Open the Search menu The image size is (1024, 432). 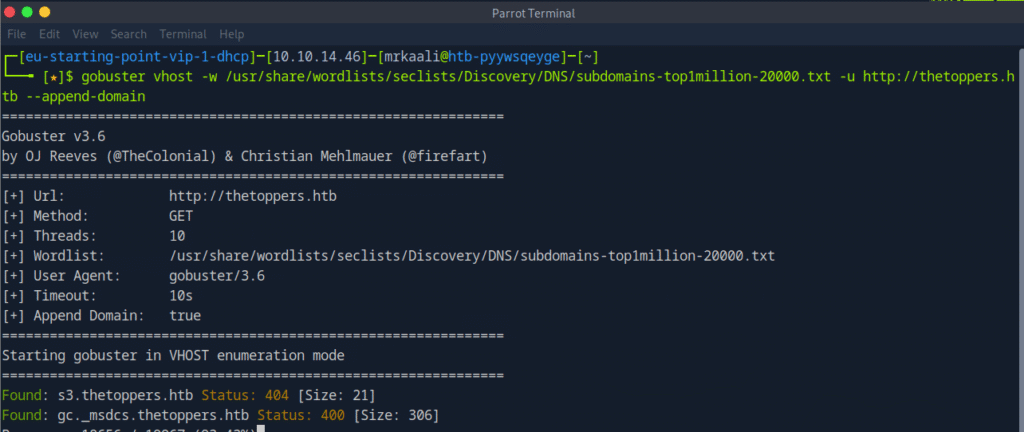[x=130, y=34]
